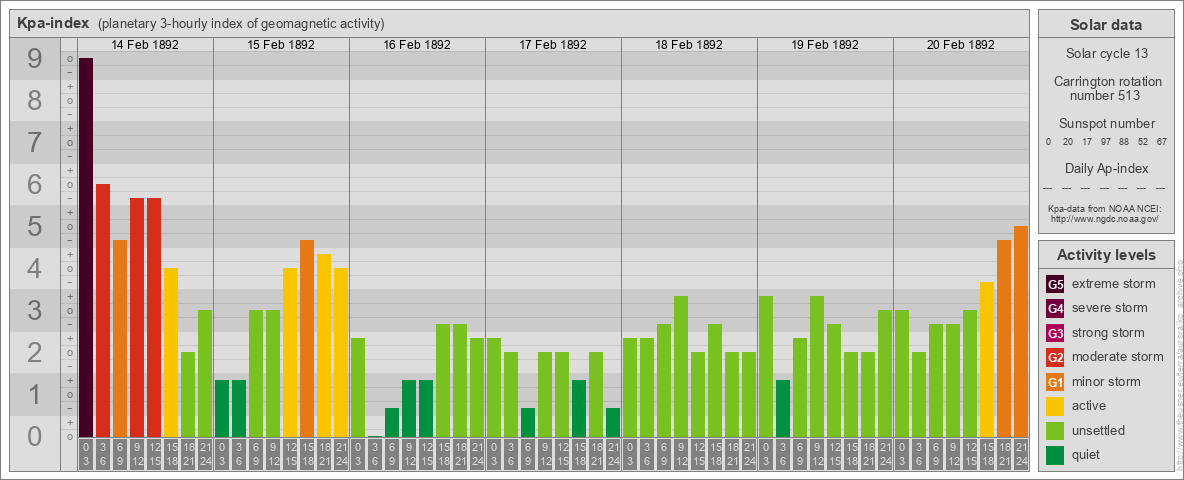Click the G1 minor storm legend swatch
The image size is (1184, 480).
point(1055,382)
